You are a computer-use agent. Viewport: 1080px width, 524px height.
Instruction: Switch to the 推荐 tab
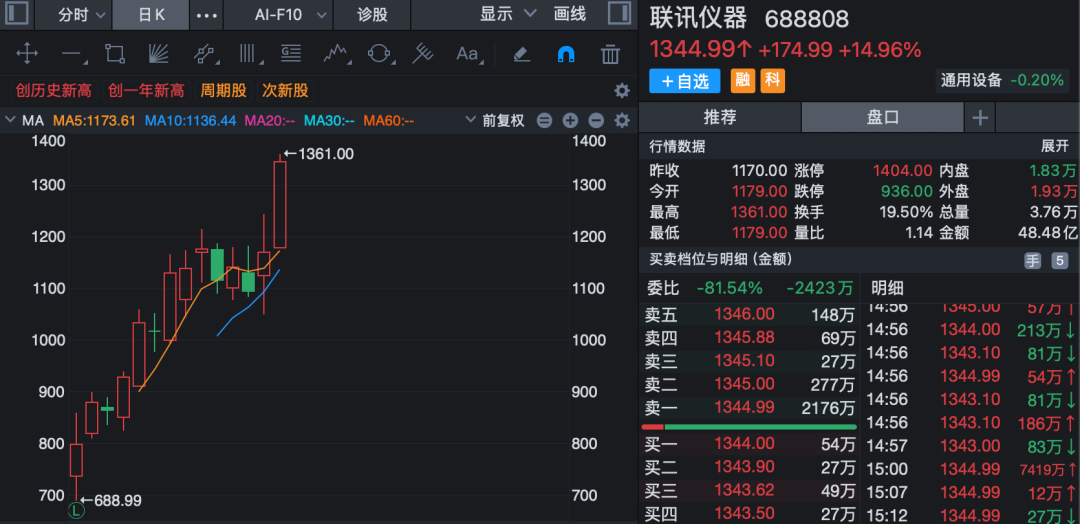720,118
